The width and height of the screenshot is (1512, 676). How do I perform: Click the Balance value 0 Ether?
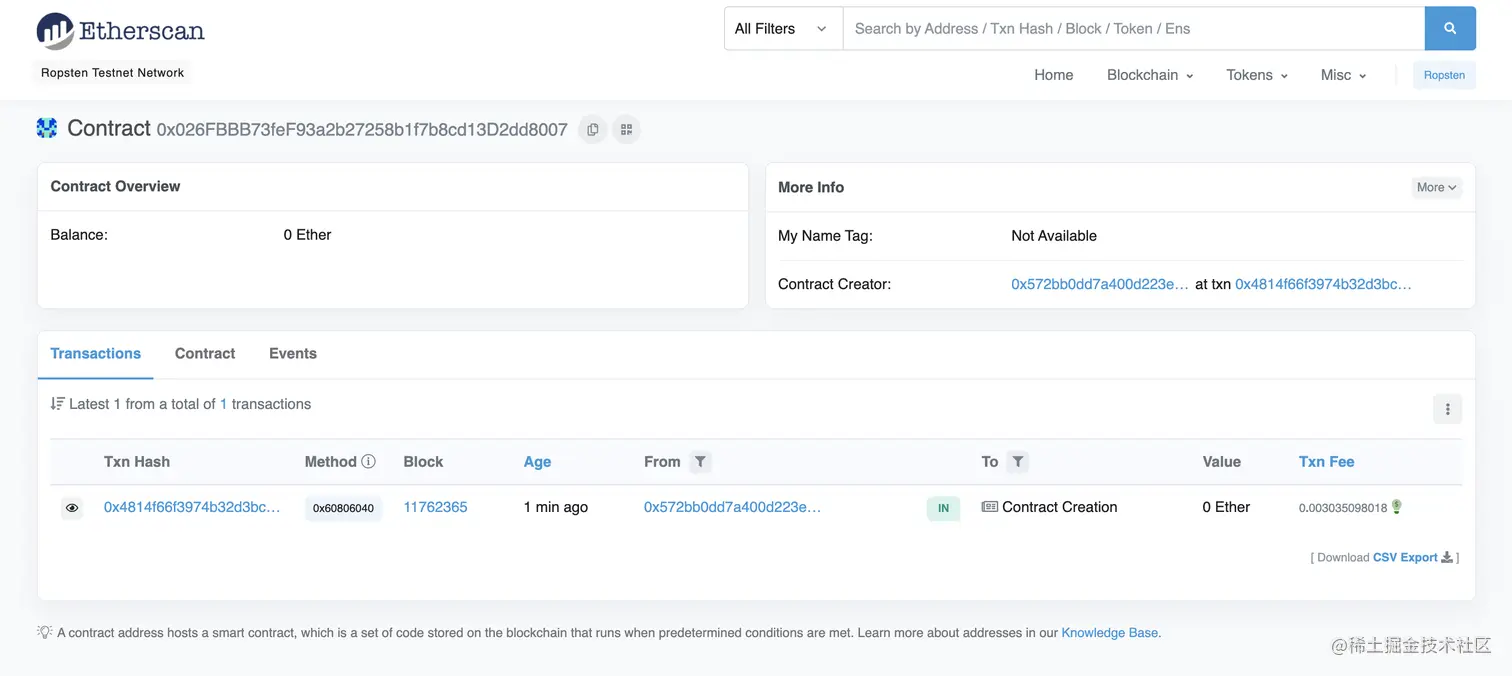[x=307, y=235]
